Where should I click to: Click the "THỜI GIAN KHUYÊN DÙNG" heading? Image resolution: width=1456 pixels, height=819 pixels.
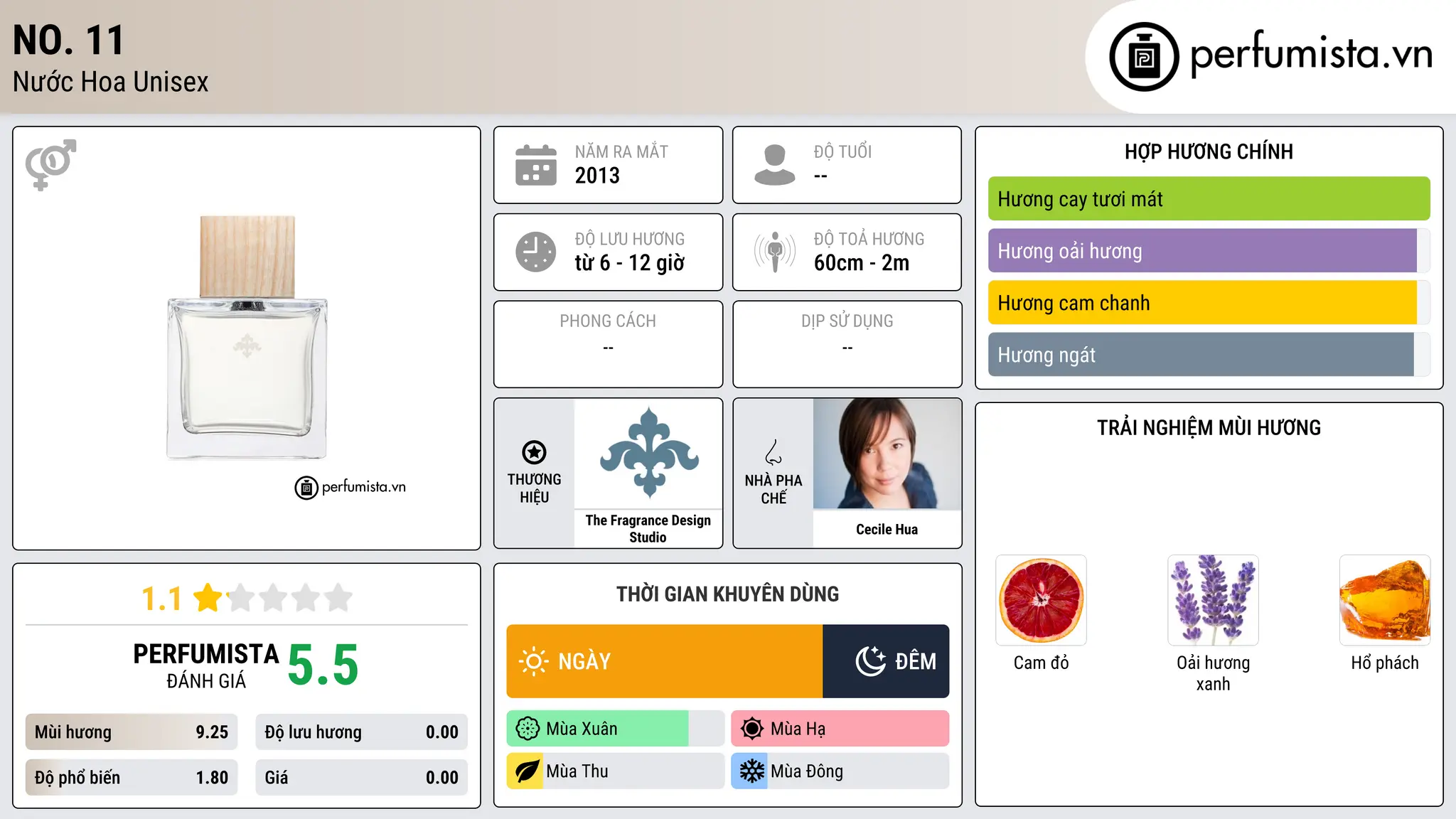pyautogui.click(x=728, y=594)
